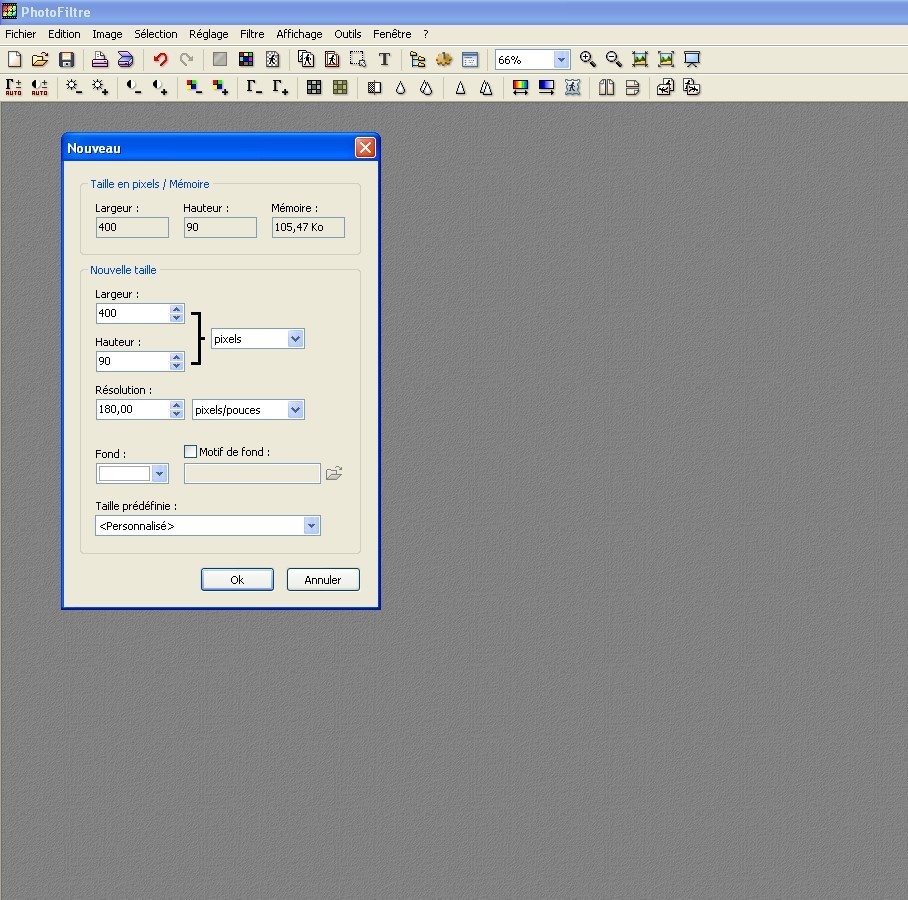Click the Auto levels icon
The image size is (908, 900).
pos(14,88)
